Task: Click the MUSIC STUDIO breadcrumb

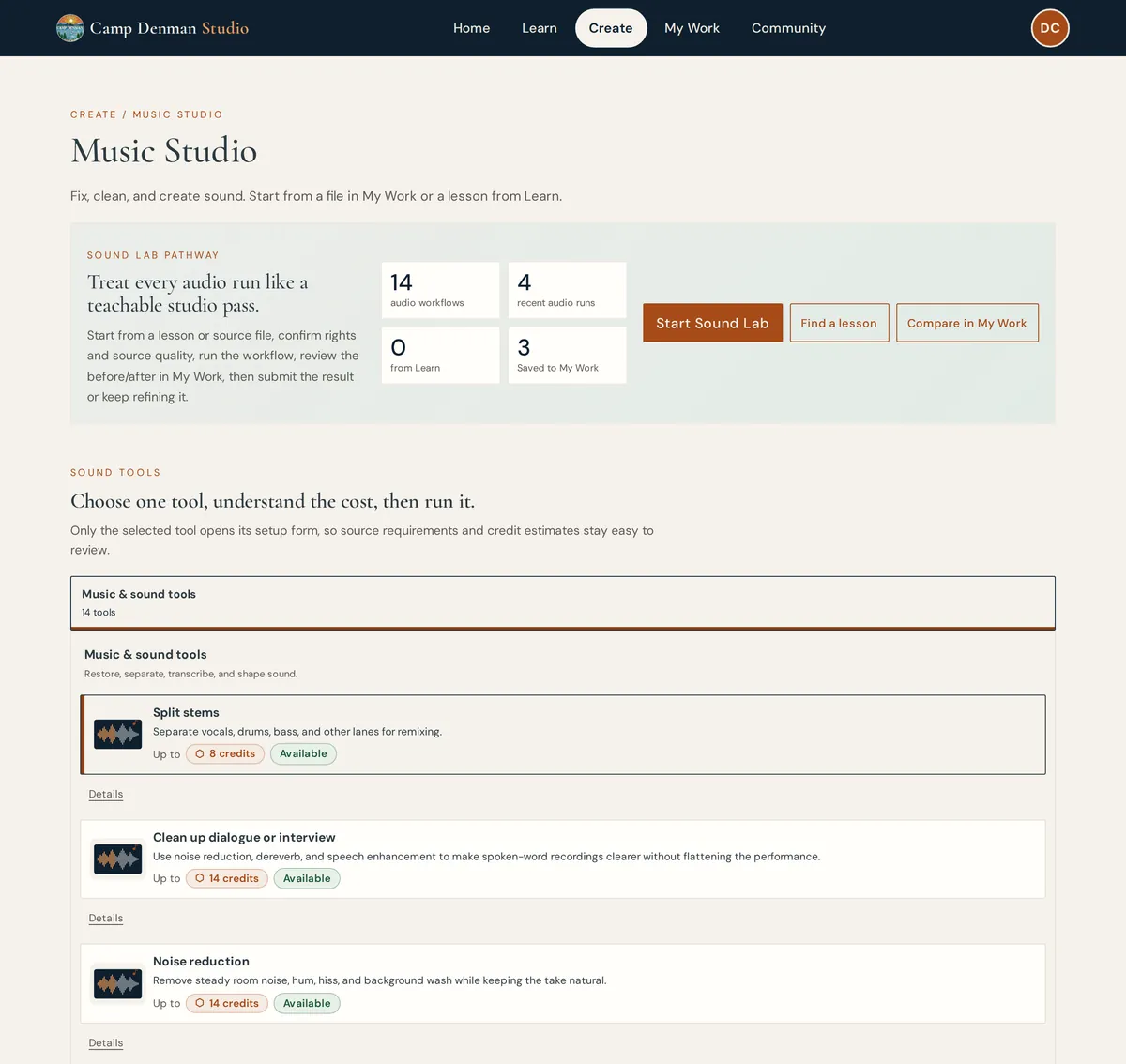Action: coord(177,114)
